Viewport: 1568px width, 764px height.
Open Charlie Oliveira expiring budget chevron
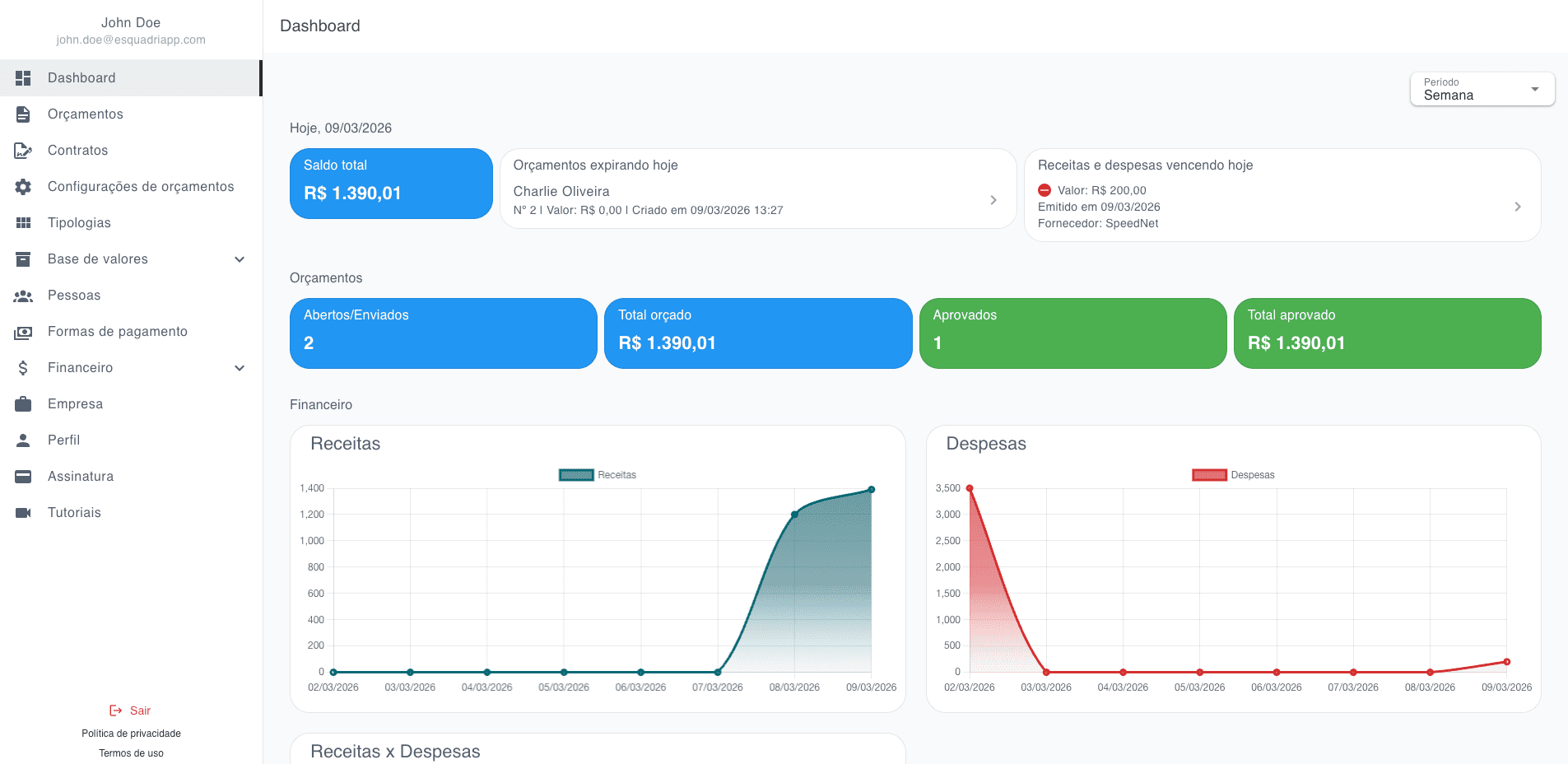993,200
